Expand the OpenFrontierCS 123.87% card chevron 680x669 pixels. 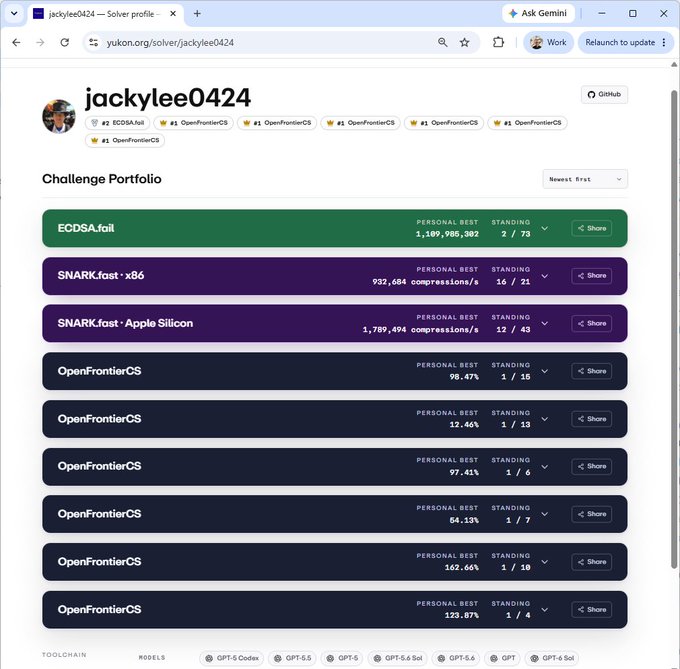coord(545,610)
